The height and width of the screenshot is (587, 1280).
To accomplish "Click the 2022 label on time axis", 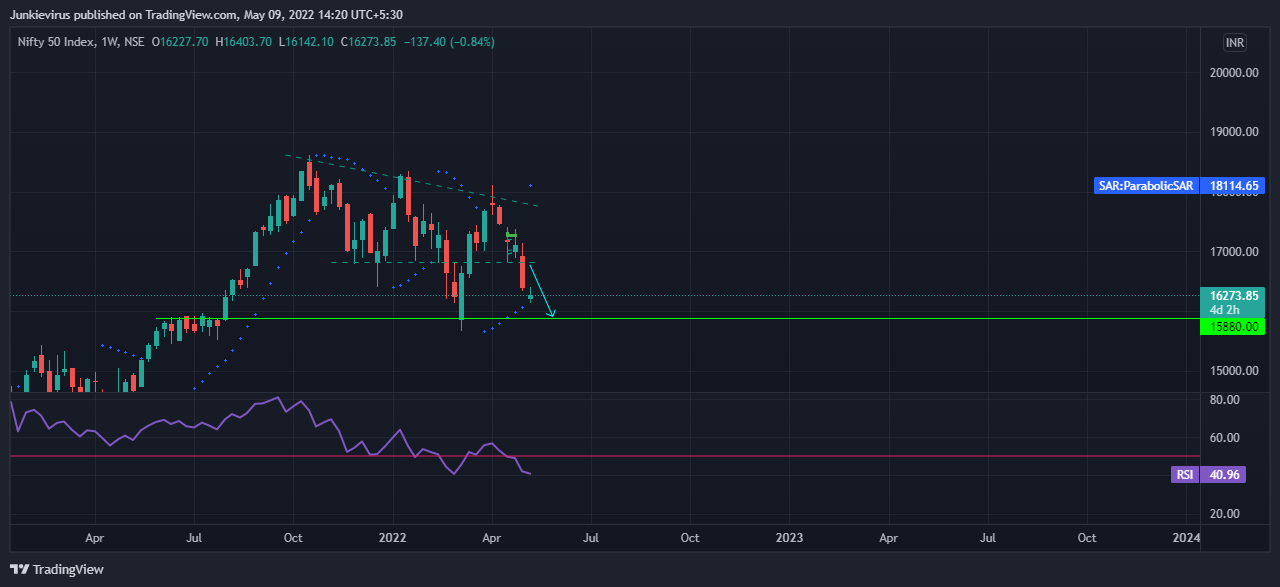I will point(392,537).
